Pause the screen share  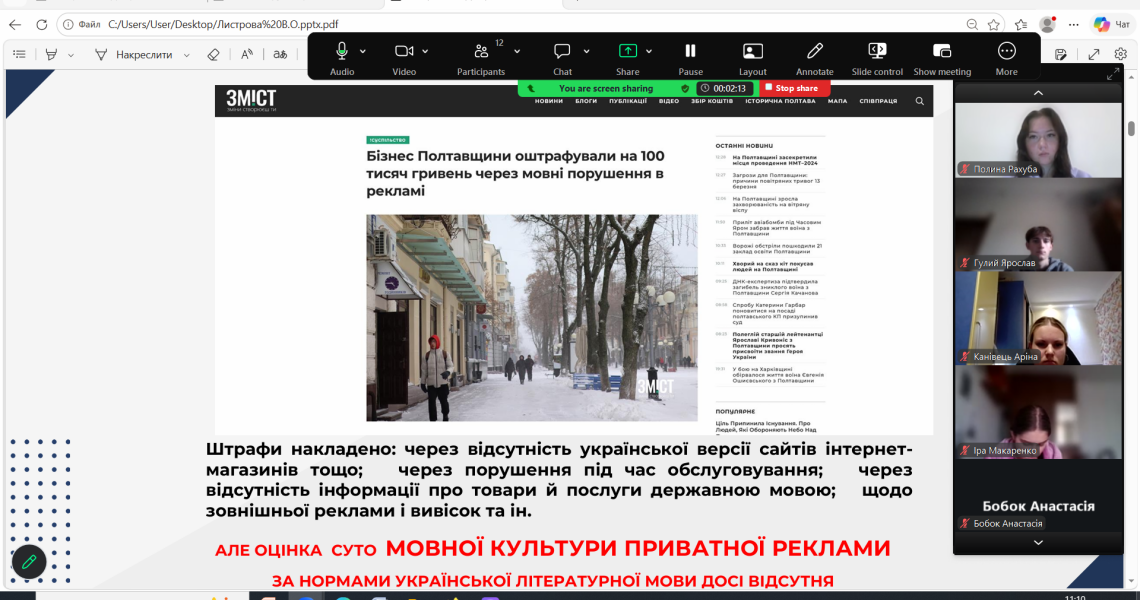[x=690, y=51]
